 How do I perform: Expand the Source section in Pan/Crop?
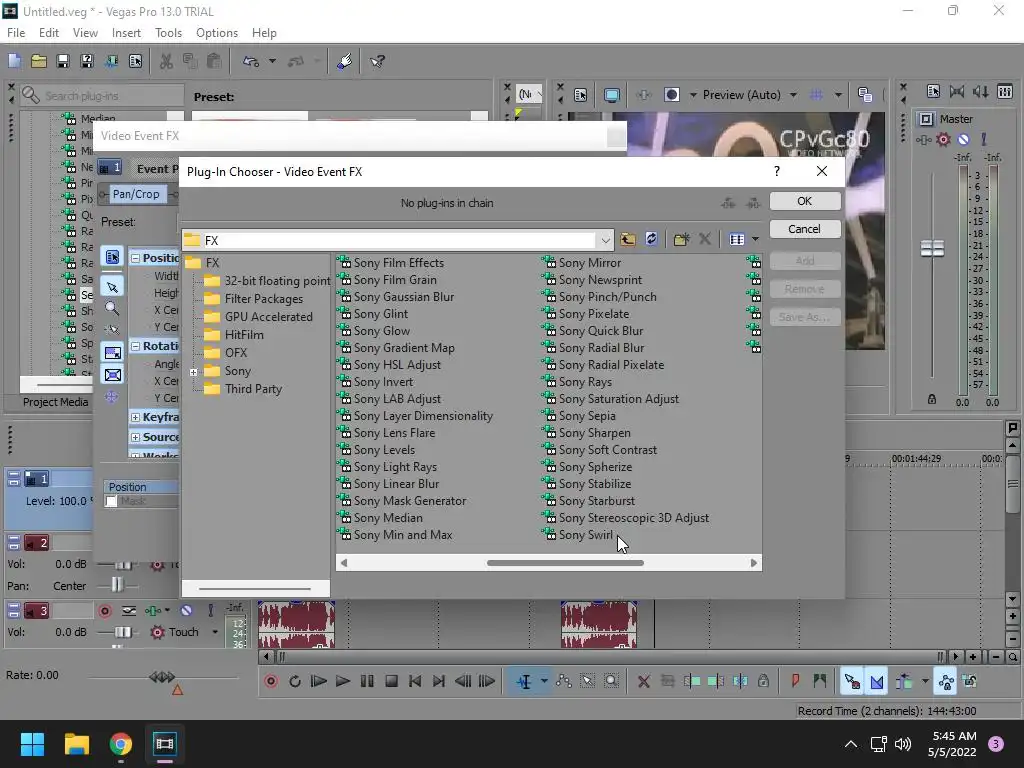[135, 437]
